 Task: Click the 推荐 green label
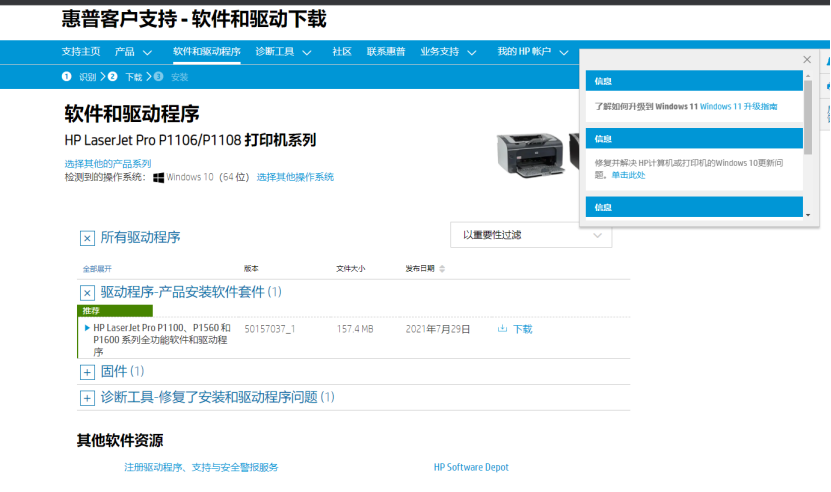(115, 311)
